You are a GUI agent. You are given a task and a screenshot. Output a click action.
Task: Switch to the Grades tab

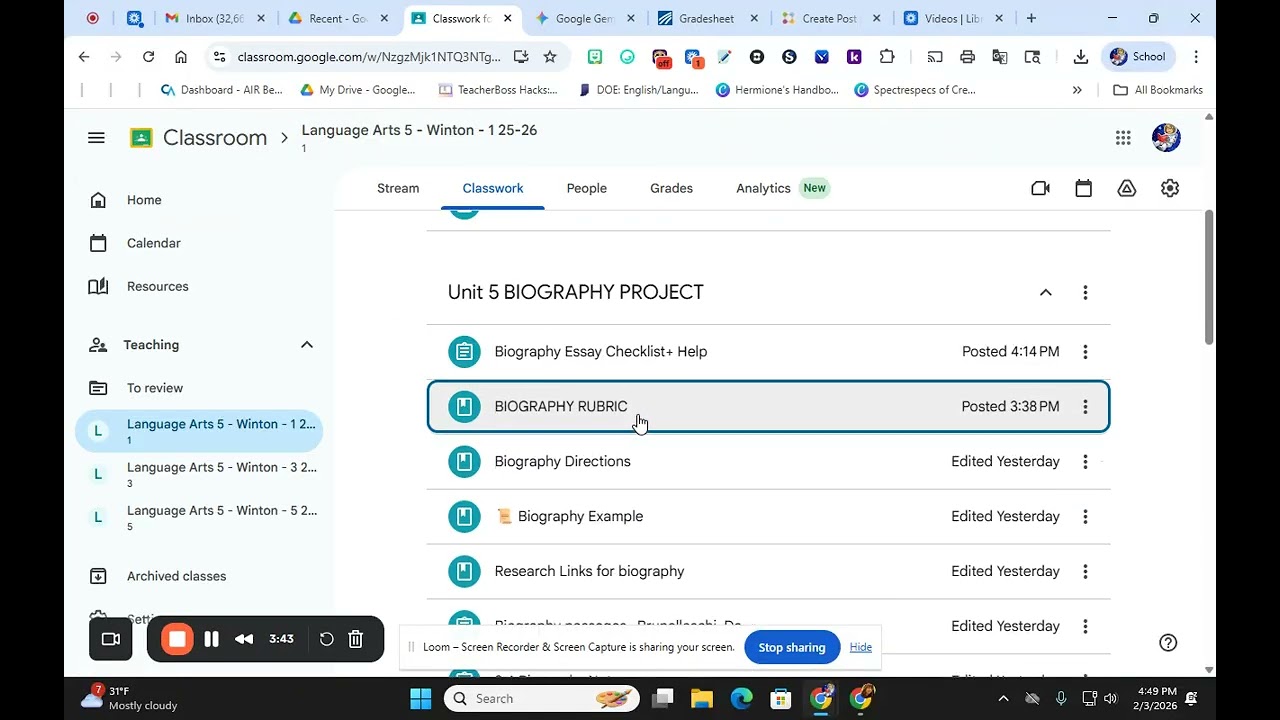pos(671,188)
